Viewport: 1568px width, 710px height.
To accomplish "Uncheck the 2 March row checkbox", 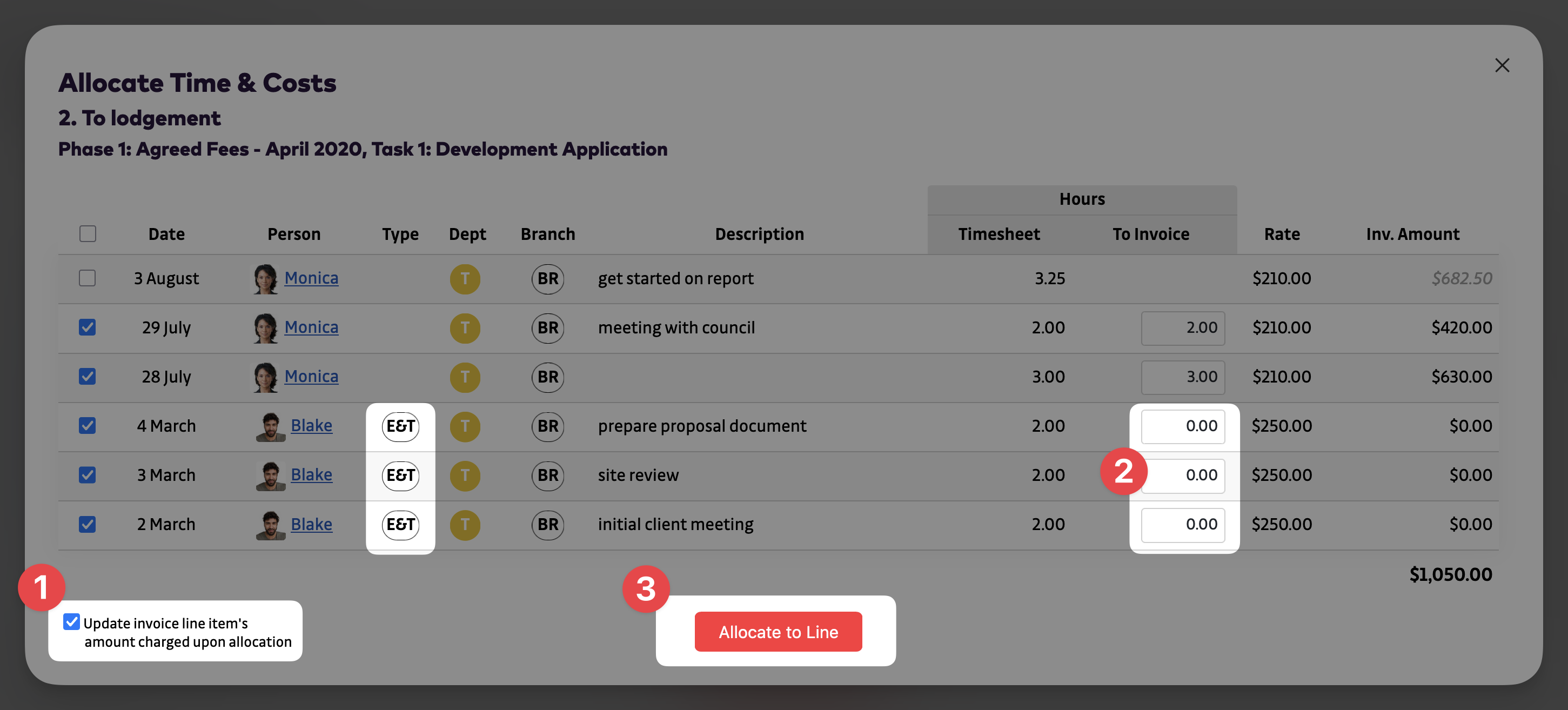I will 88,524.
